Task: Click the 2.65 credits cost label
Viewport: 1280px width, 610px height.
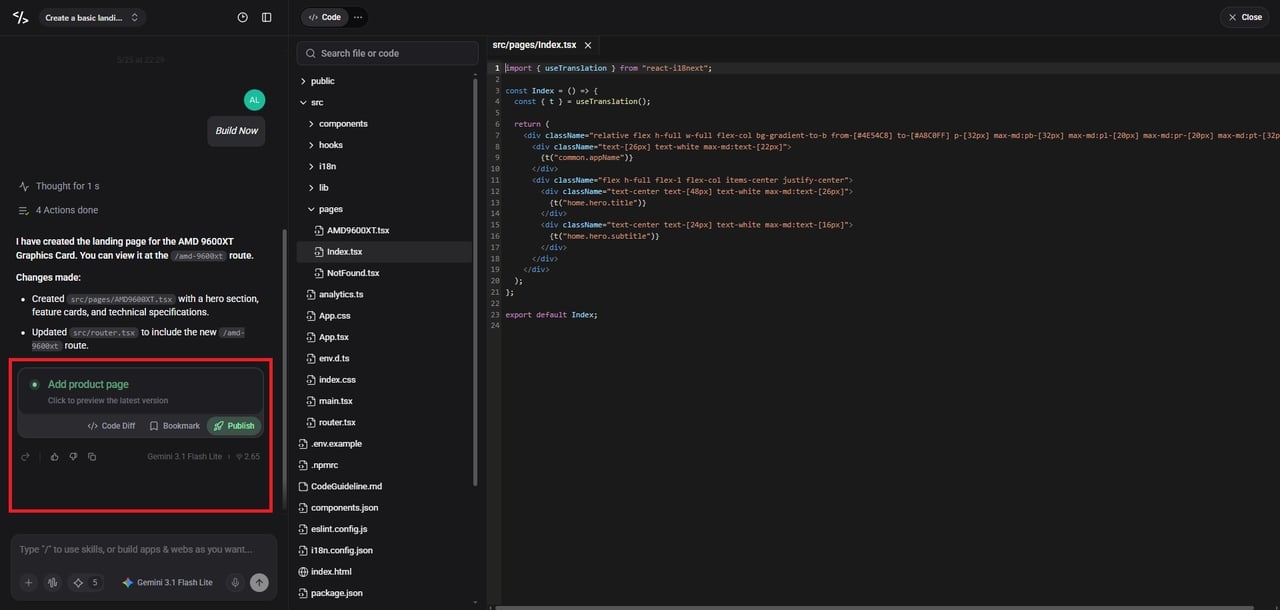Action: click(248, 457)
